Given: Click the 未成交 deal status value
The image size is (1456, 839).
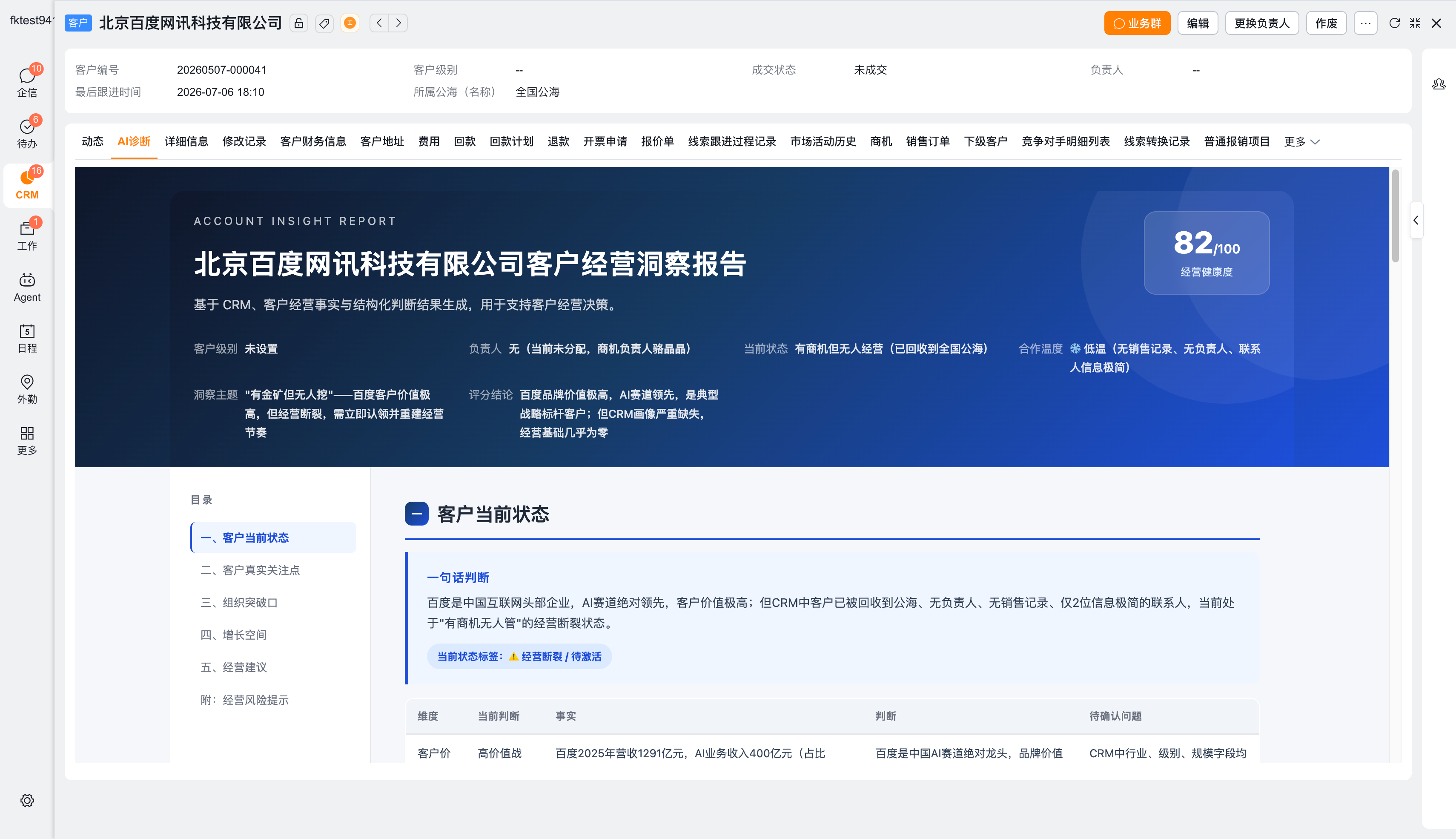Looking at the screenshot, I should pos(870,70).
